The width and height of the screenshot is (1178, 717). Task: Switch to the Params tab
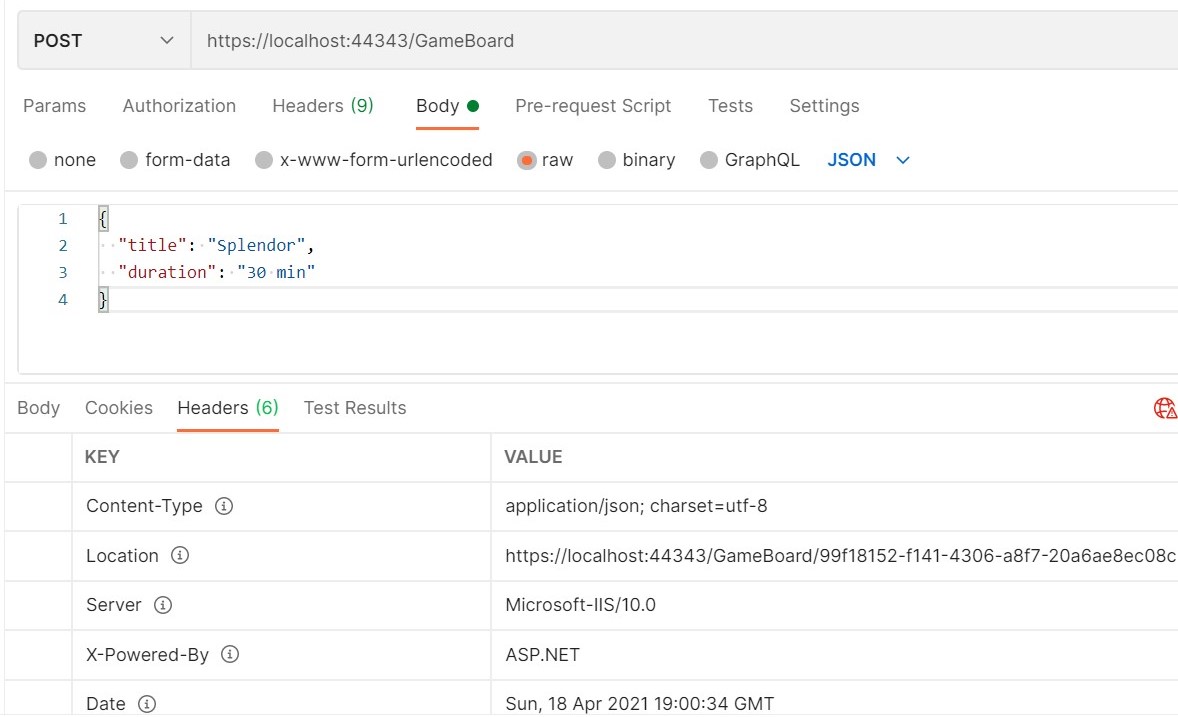[54, 106]
